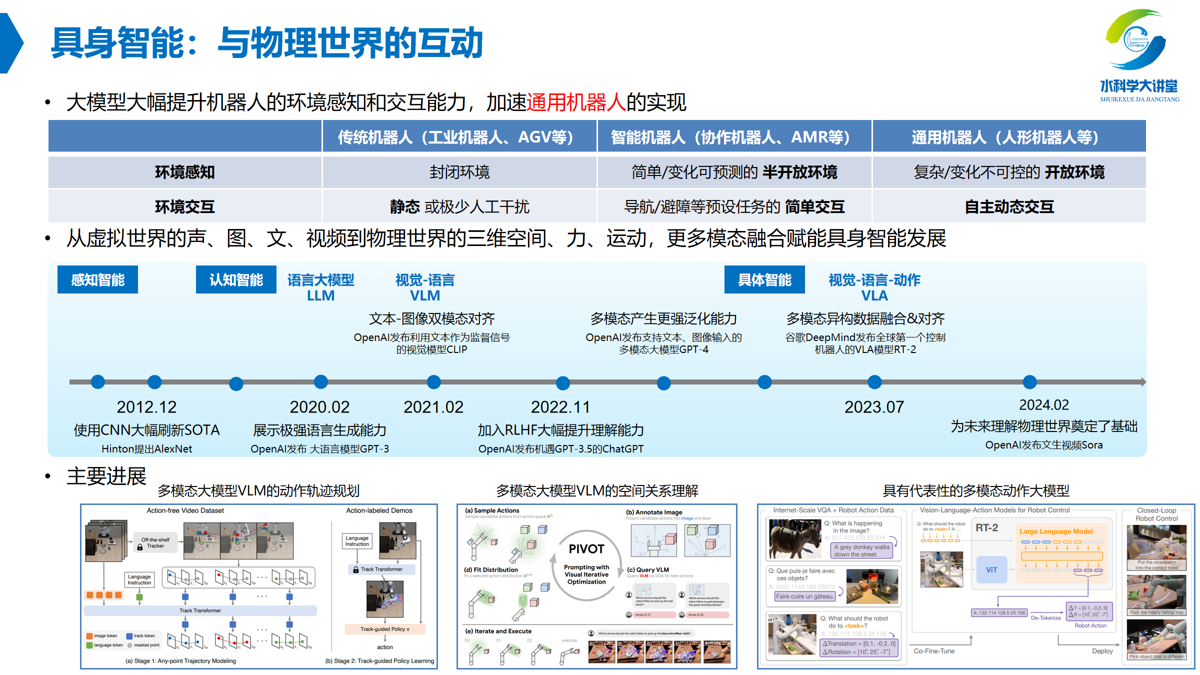Click the OpenAI发布 大语言模型GPT-3 caption

click(x=320, y=449)
